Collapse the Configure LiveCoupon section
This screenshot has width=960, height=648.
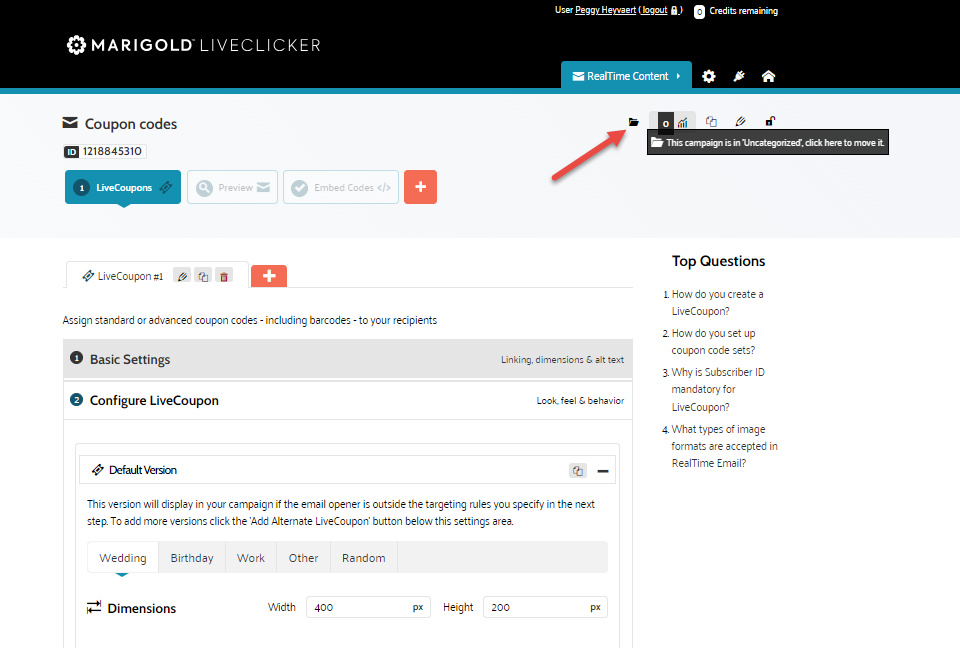tap(347, 400)
